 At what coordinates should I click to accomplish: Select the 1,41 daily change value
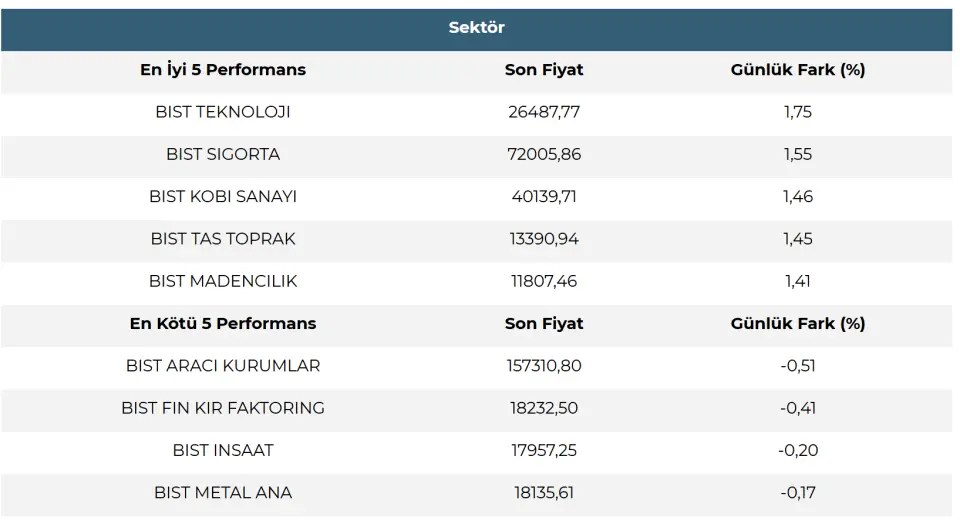(798, 281)
